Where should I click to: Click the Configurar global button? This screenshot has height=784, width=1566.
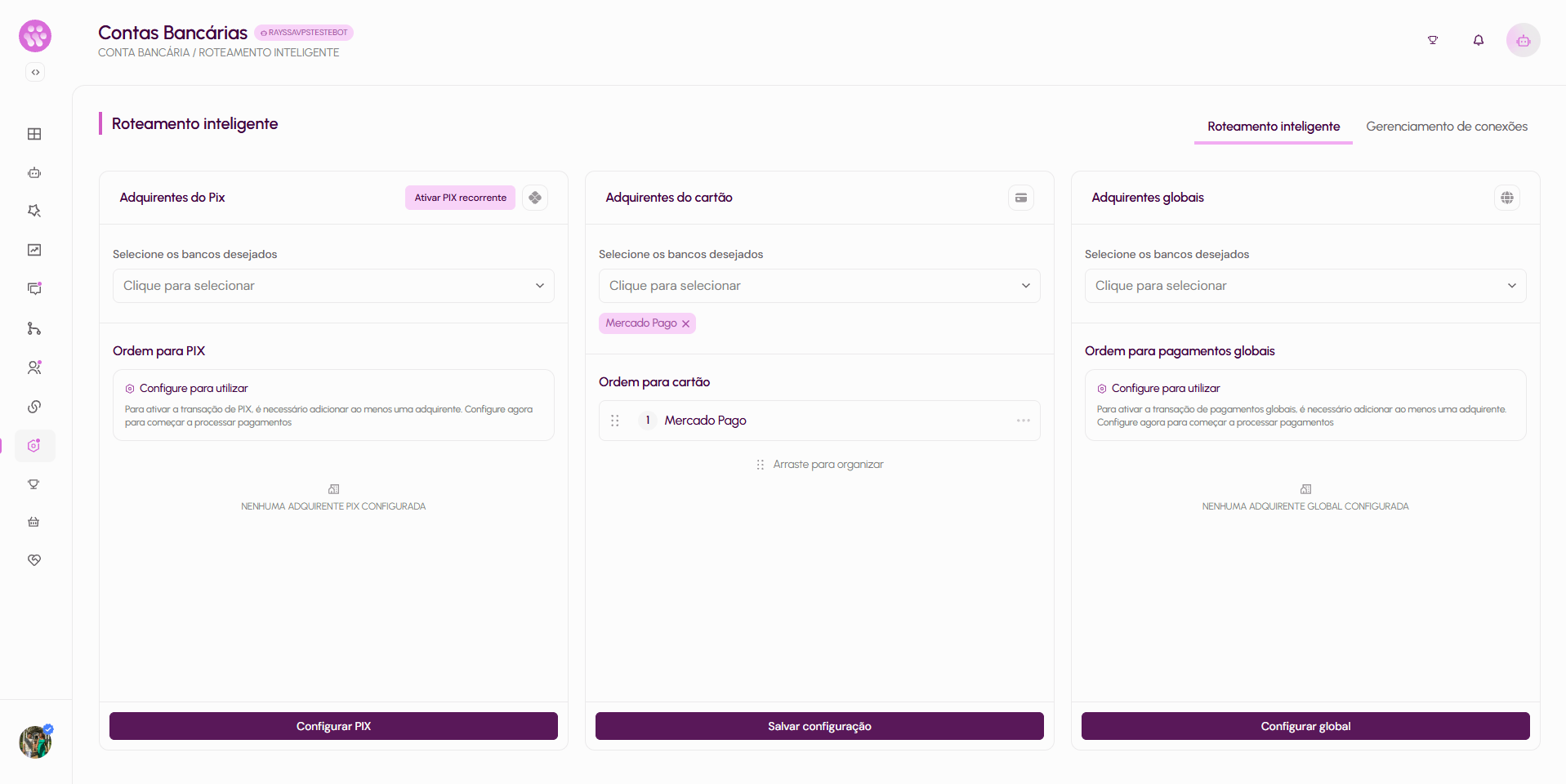click(1305, 726)
